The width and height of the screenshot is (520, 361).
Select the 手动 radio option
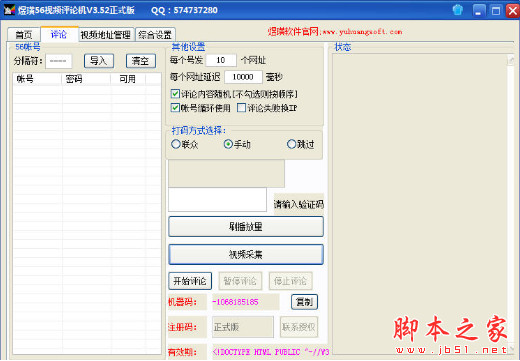tap(228, 144)
